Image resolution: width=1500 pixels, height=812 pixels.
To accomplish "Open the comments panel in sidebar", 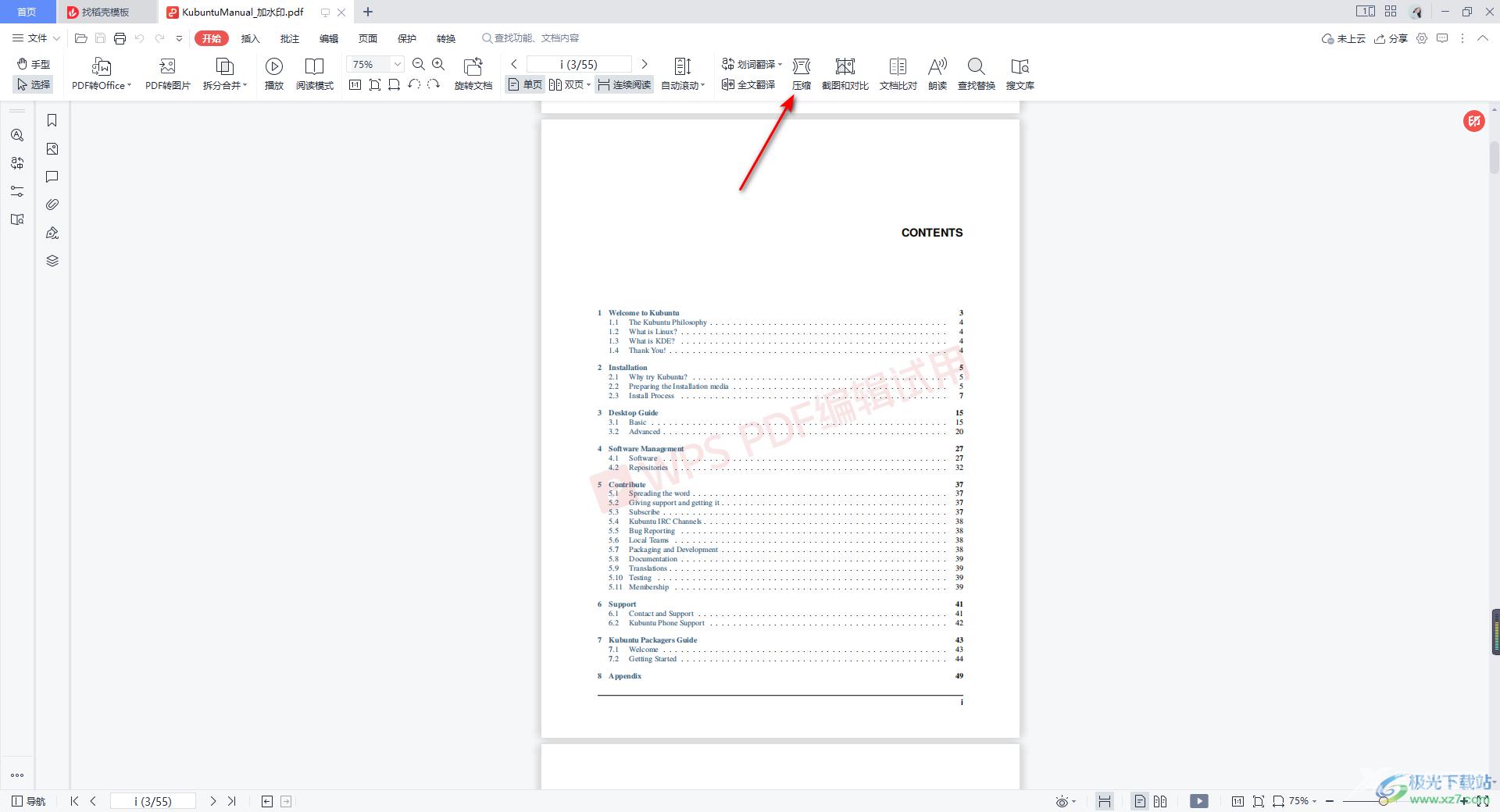I will point(52,176).
